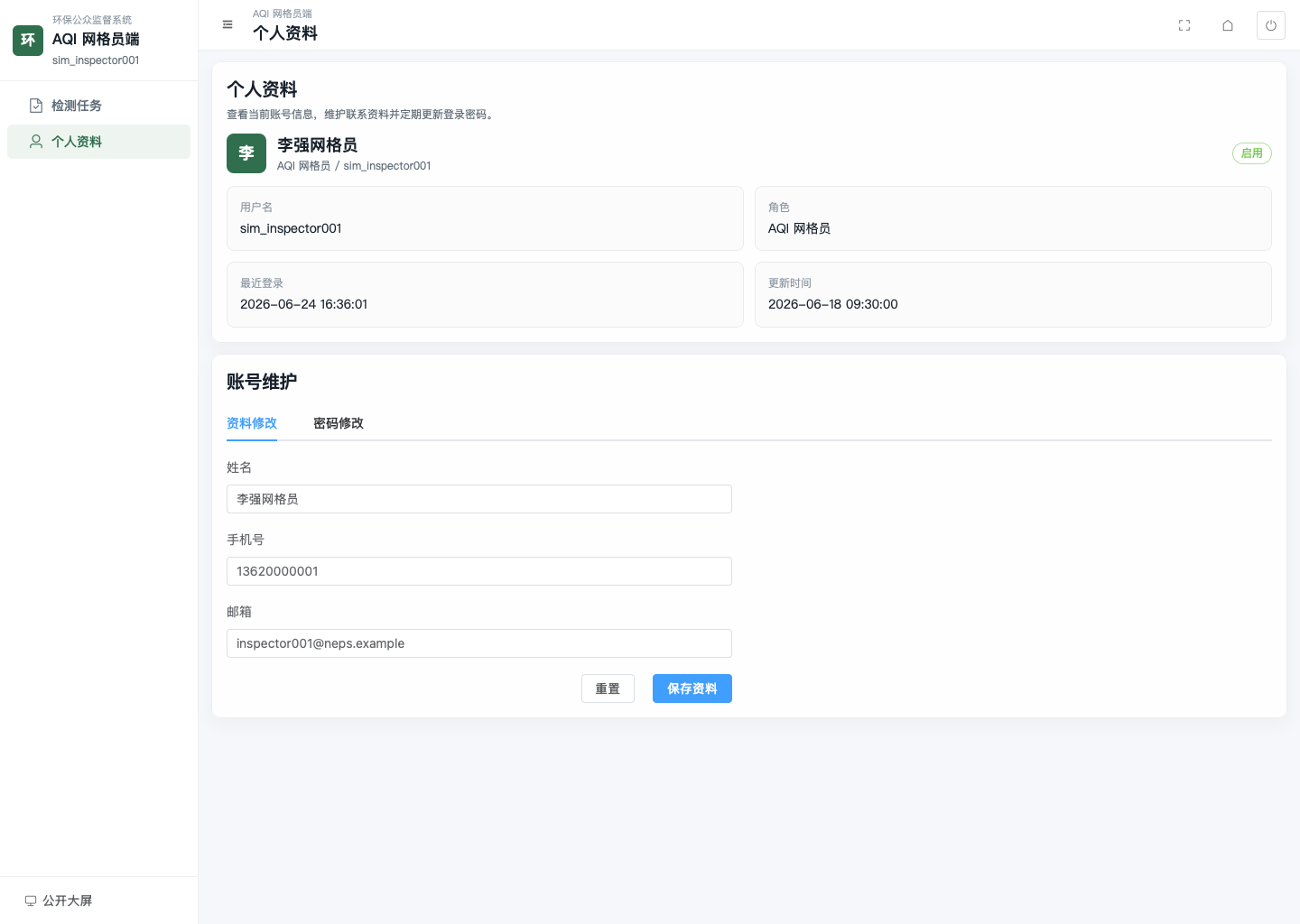Screen dimensions: 1300x924
Task: Focus the 手机号 input field
Action: pyautogui.click(x=479, y=571)
